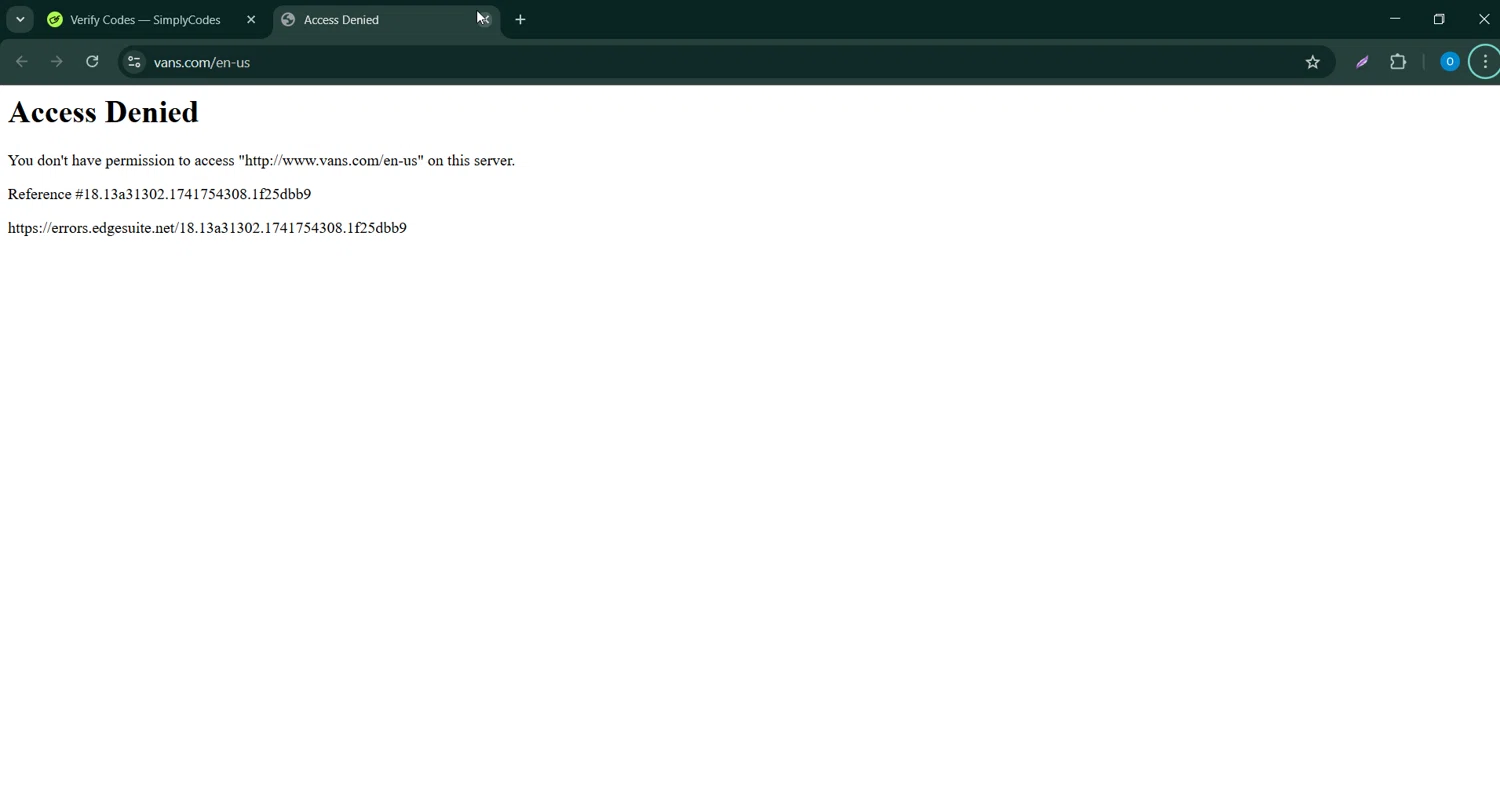This screenshot has width=1500, height=808.
Task: Click the errors.edgesuite.net URL text
Action: click(207, 228)
